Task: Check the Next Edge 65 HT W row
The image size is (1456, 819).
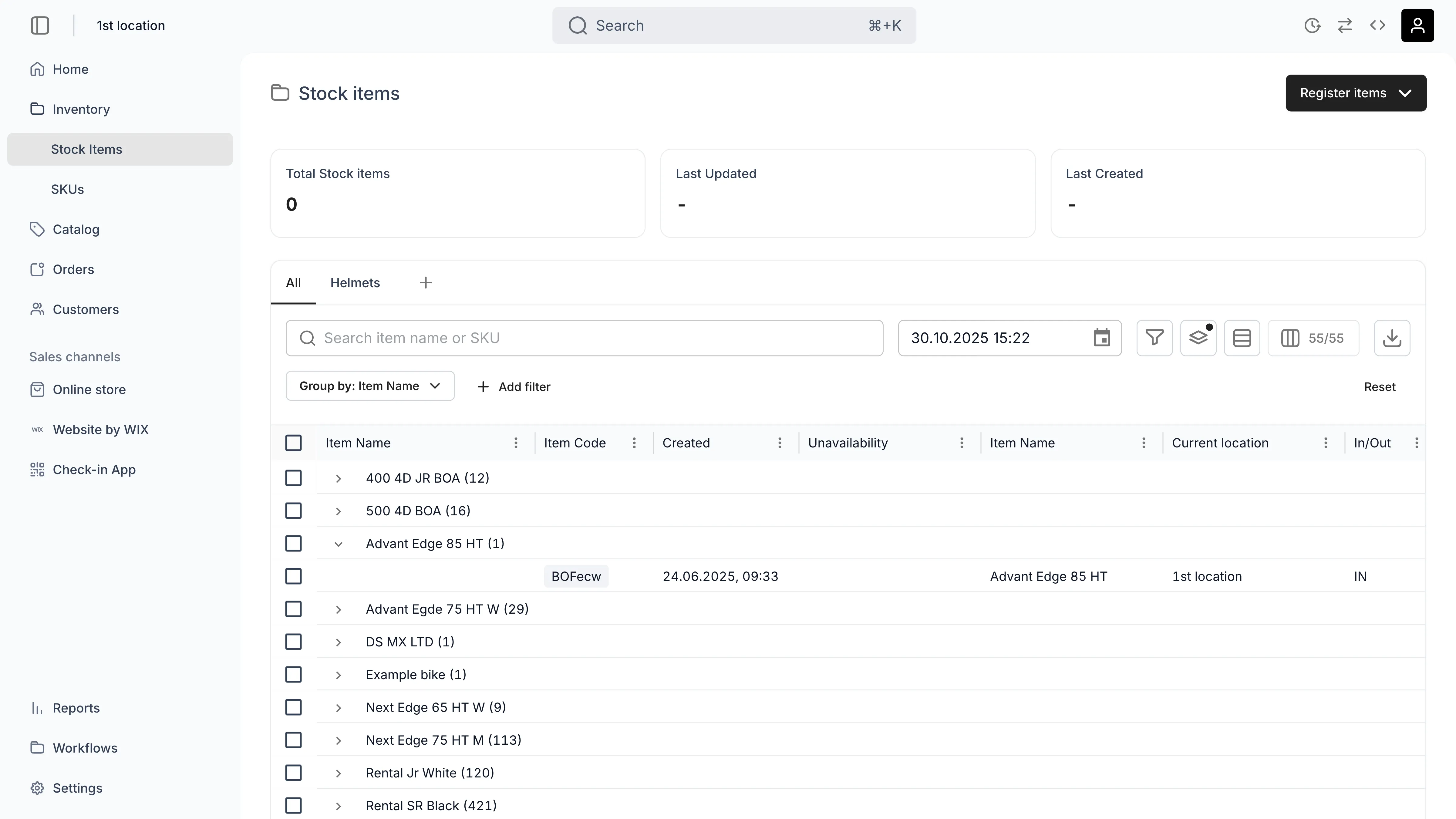Action: [293, 708]
